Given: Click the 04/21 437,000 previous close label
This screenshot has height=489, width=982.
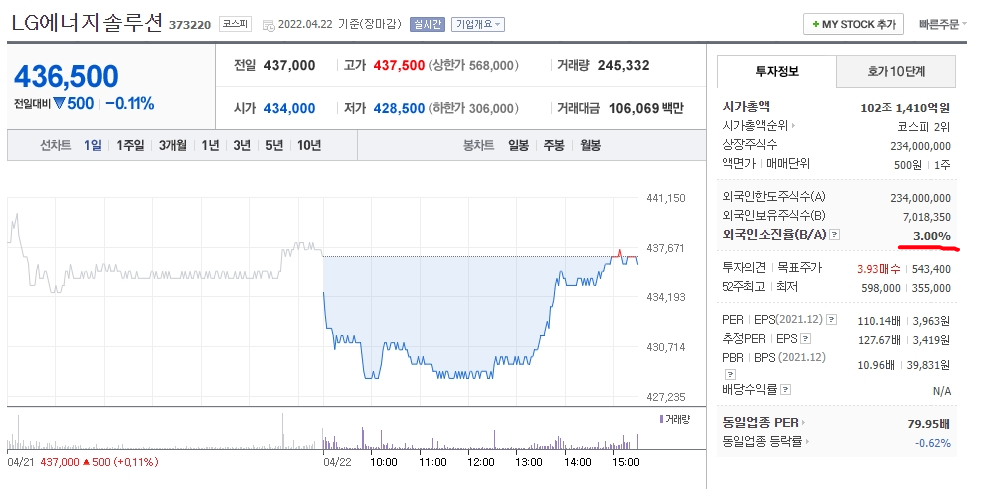Looking at the screenshot, I should (83, 462).
